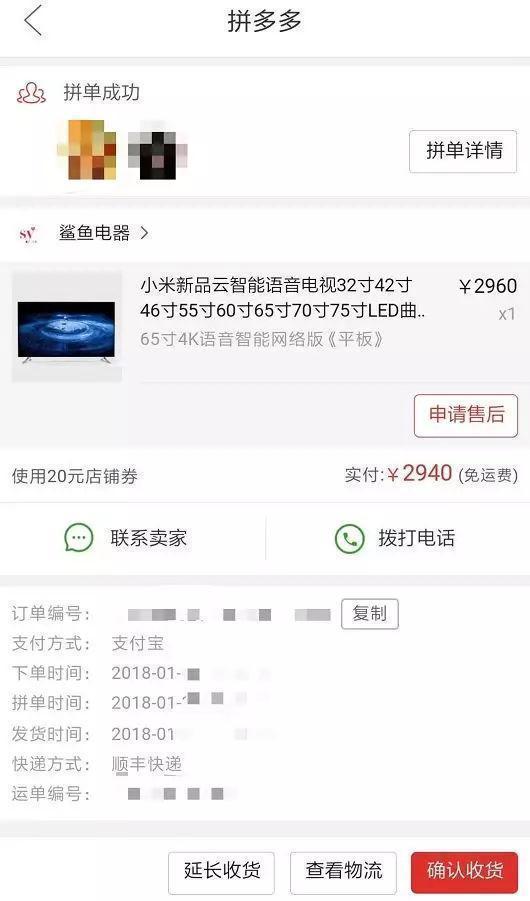The height and width of the screenshot is (901, 530).
Task: Open 查看物流 logistics tracking
Action: [x=343, y=871]
